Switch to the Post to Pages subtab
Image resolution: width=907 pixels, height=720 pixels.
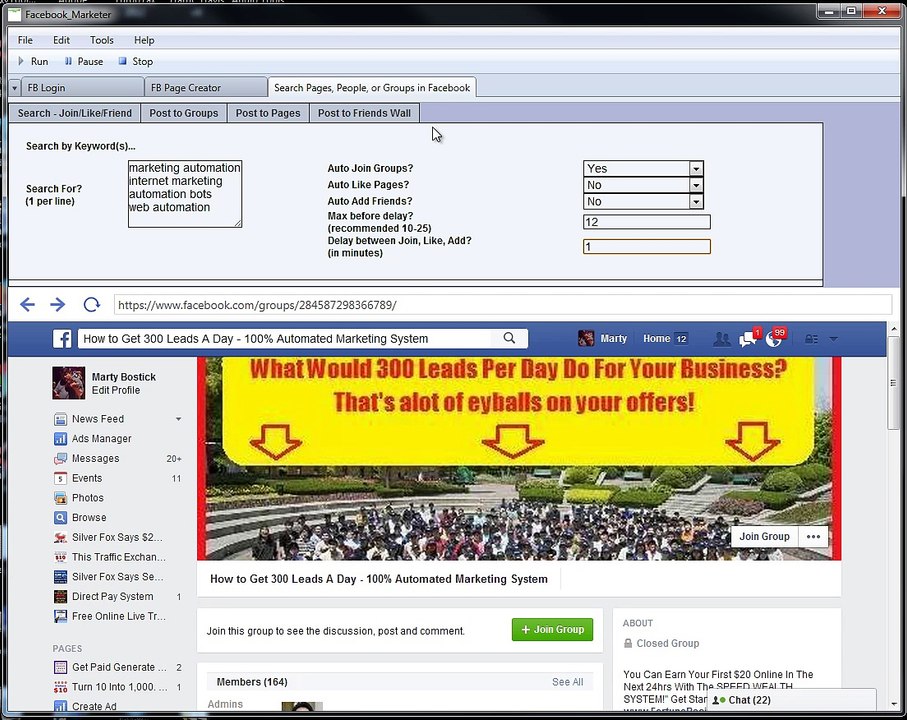[x=268, y=113]
